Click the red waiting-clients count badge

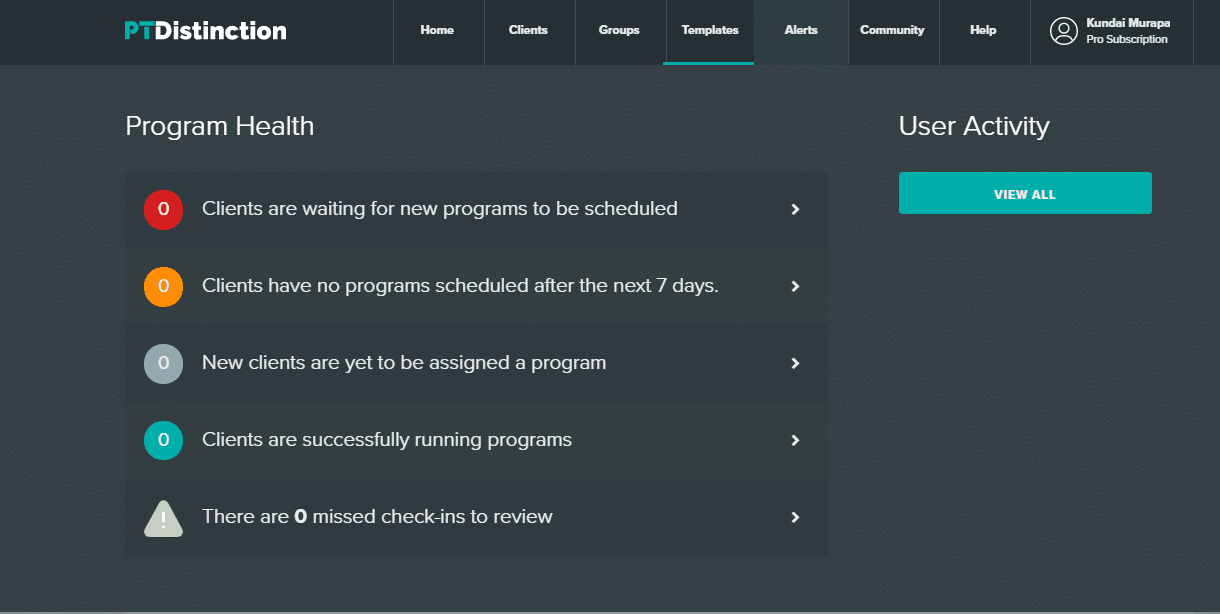click(x=163, y=210)
